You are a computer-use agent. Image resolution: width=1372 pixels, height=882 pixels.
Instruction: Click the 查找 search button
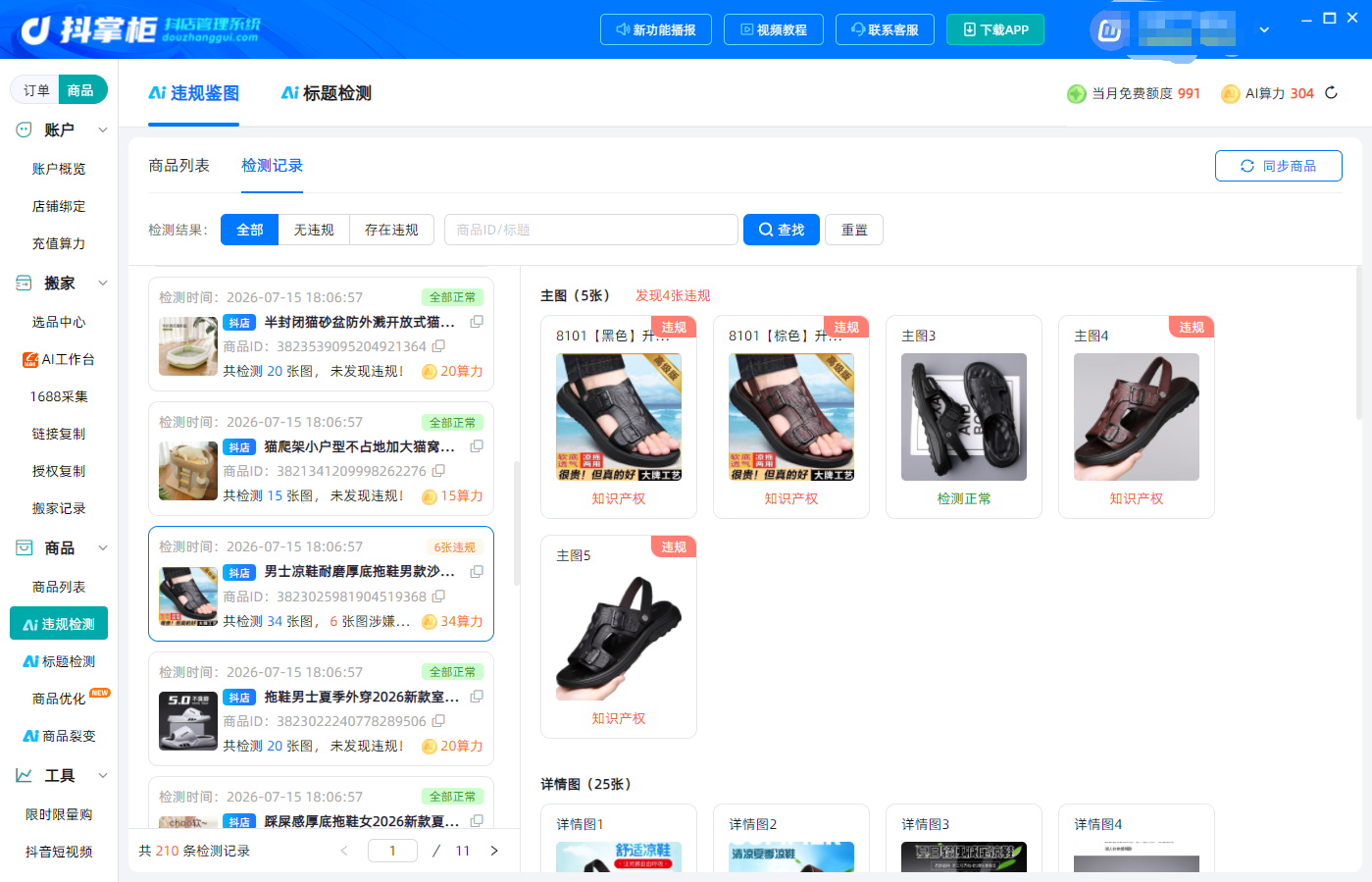pyautogui.click(x=782, y=230)
